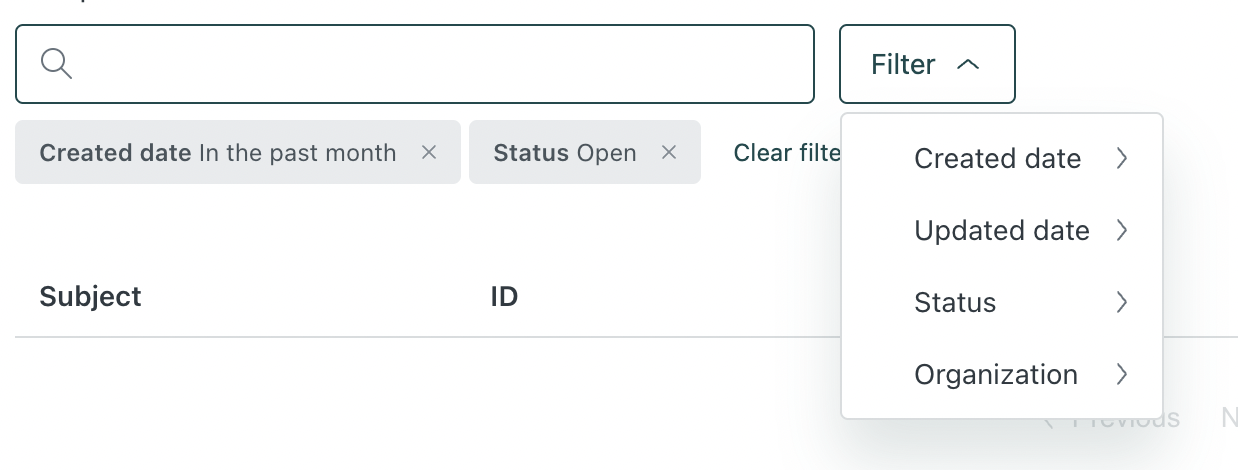
Task: Open the Organization submenu chevron
Action: pyautogui.click(x=1122, y=374)
